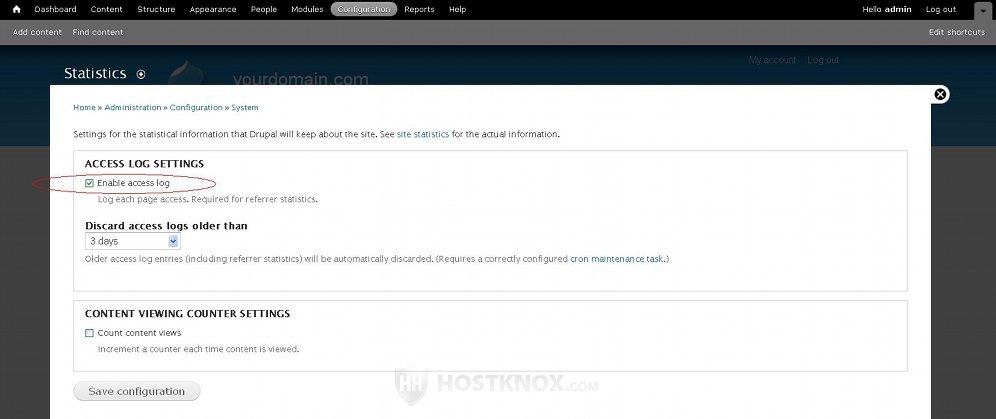Open Edit shortcuts

coord(957,32)
